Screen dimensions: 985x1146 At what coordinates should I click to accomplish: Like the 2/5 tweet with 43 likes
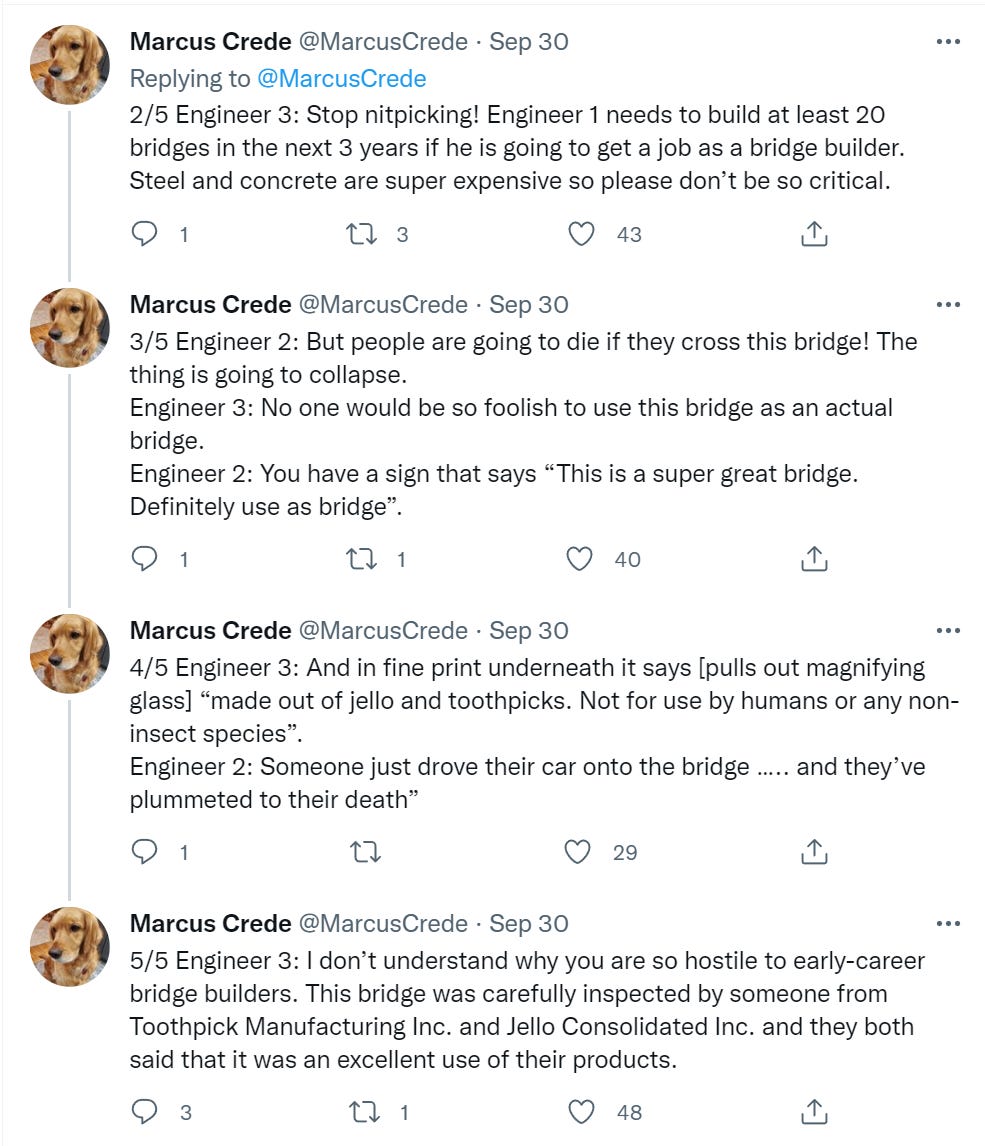(x=581, y=234)
